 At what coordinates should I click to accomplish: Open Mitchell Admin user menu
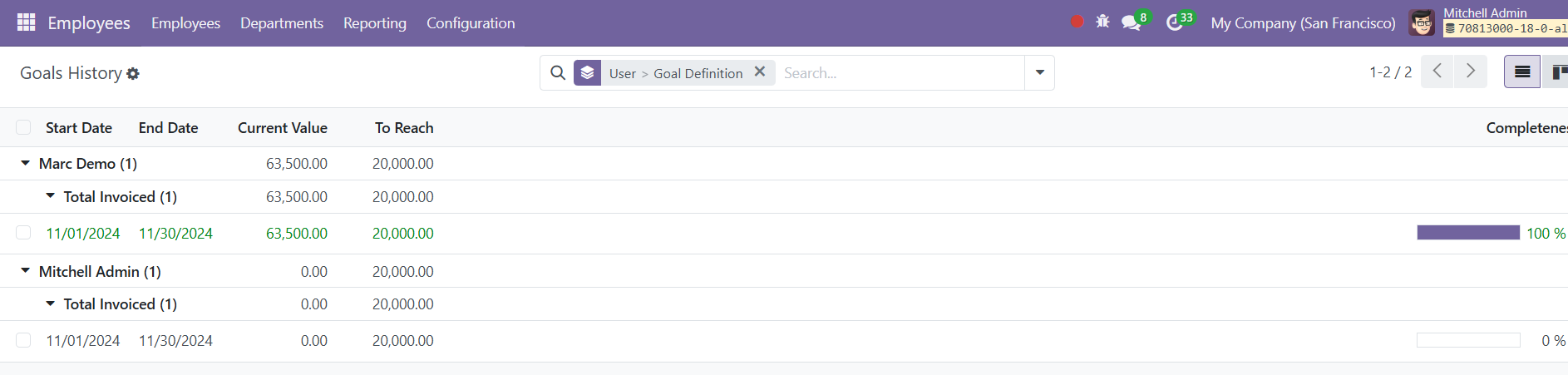(x=1488, y=22)
